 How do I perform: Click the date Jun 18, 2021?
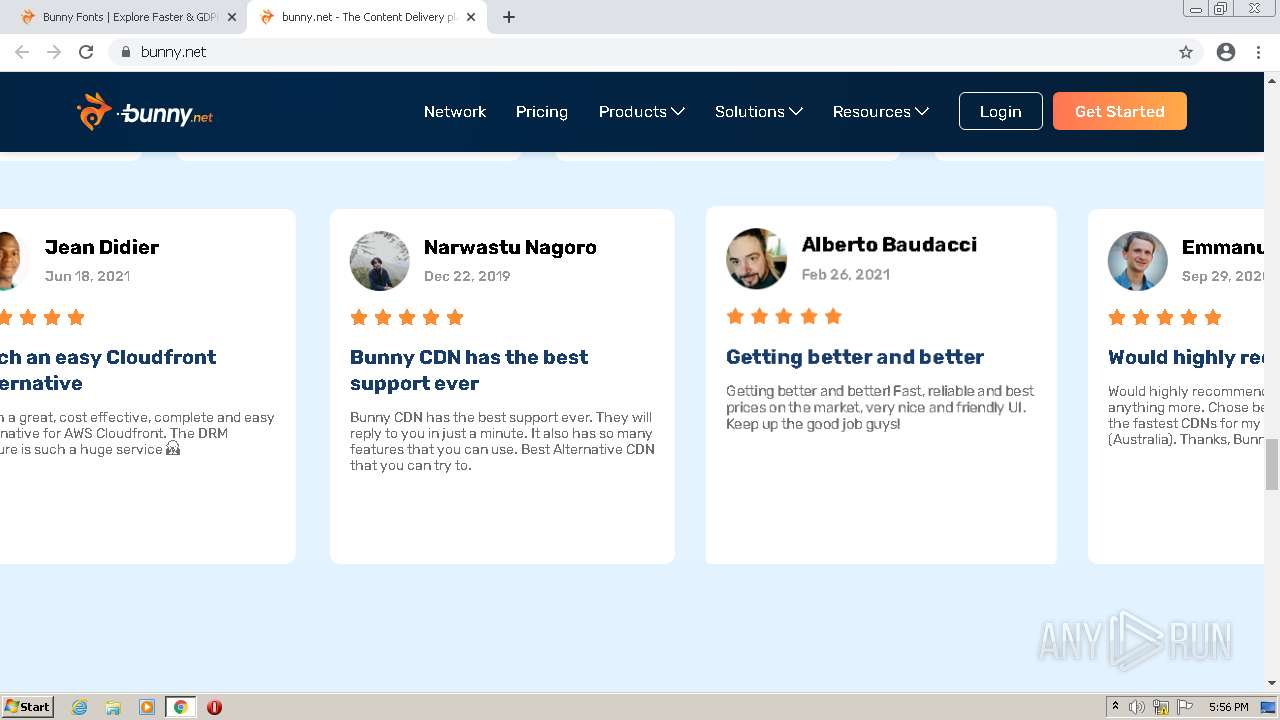(x=88, y=276)
